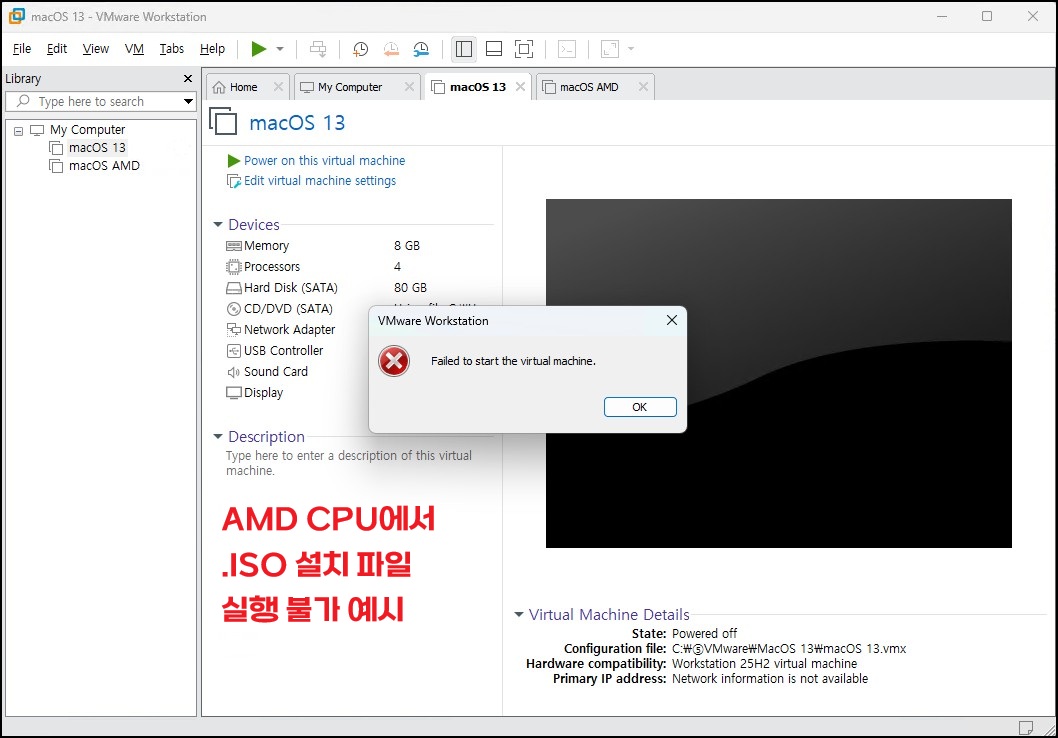The height and width of the screenshot is (738, 1058).
Task: Enter full screen mode toolbar icon
Action: pyautogui.click(x=524, y=49)
